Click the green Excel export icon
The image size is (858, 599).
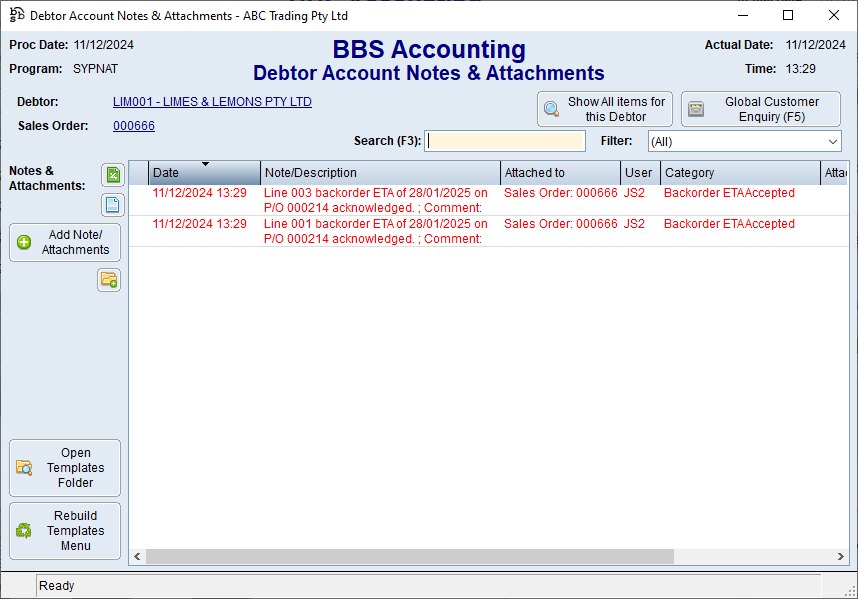tap(113, 176)
